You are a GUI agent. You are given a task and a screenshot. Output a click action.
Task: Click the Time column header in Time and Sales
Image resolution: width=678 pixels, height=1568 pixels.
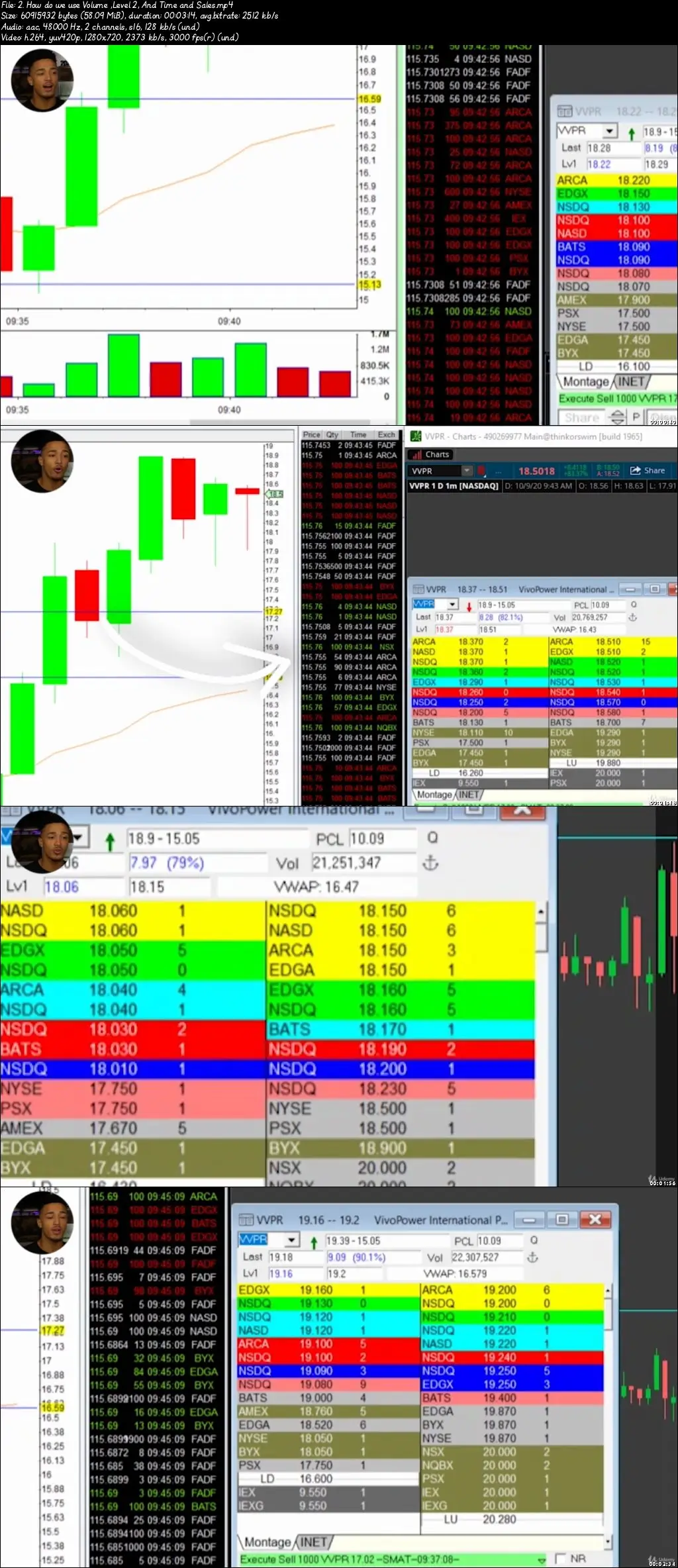358,434
